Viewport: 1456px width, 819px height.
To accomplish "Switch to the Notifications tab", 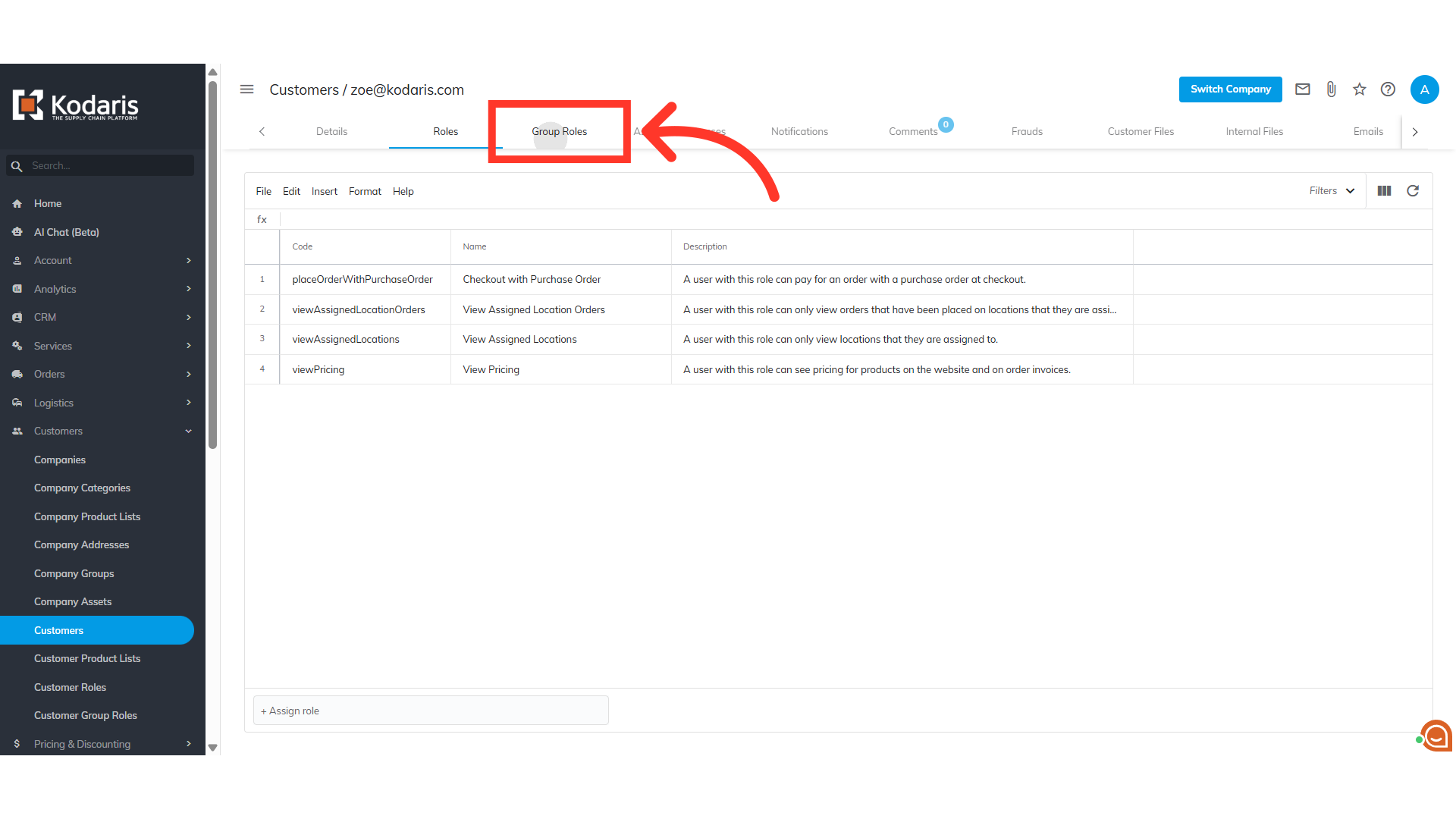I will pyautogui.click(x=799, y=131).
